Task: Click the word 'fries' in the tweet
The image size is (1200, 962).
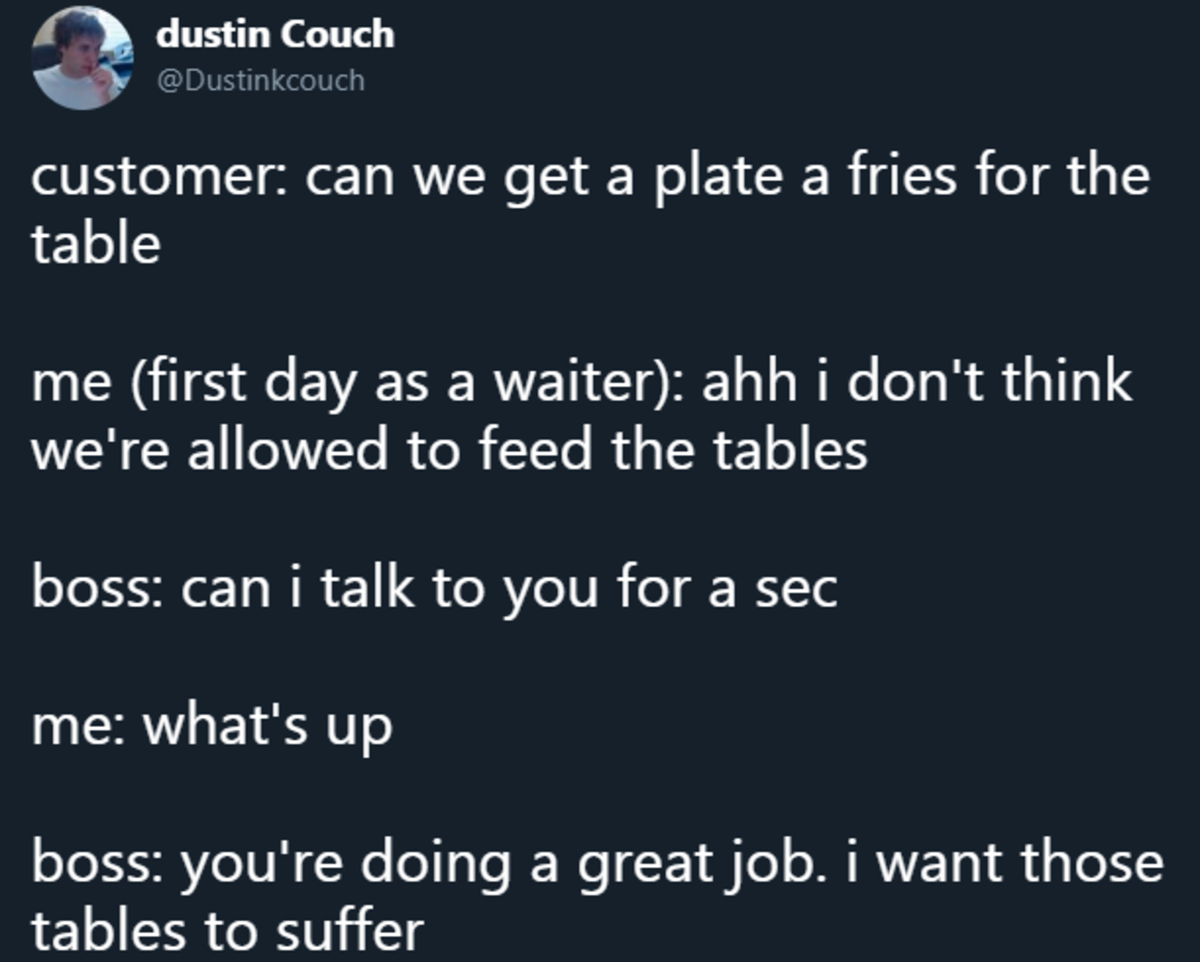Action: 890,174
